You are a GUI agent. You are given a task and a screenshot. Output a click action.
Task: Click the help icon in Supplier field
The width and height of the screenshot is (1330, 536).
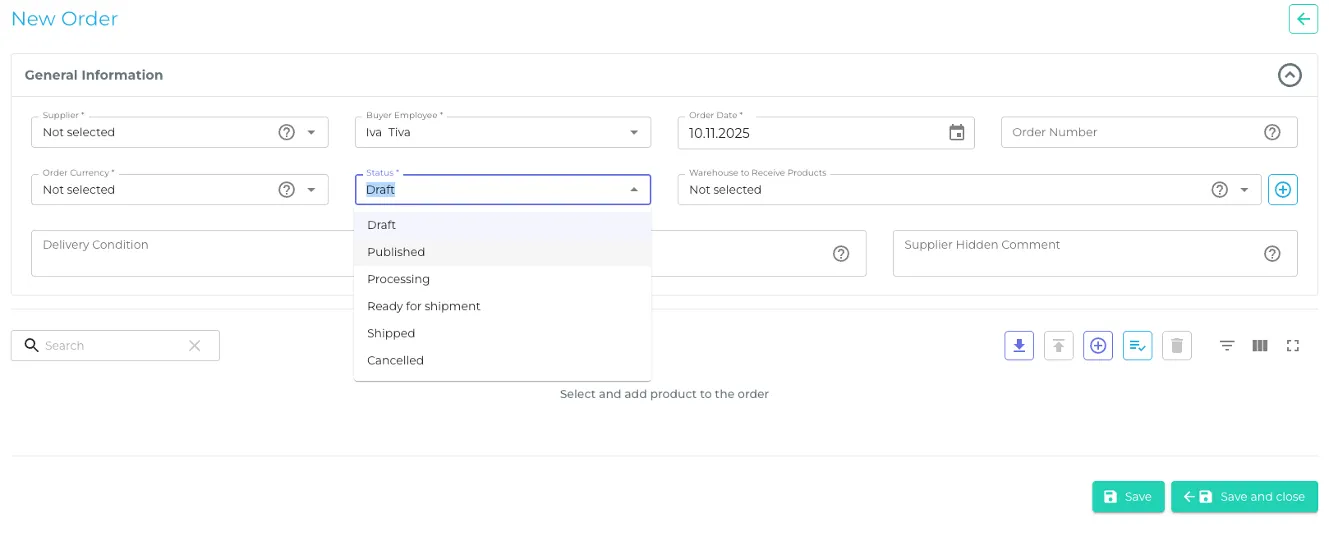286,132
